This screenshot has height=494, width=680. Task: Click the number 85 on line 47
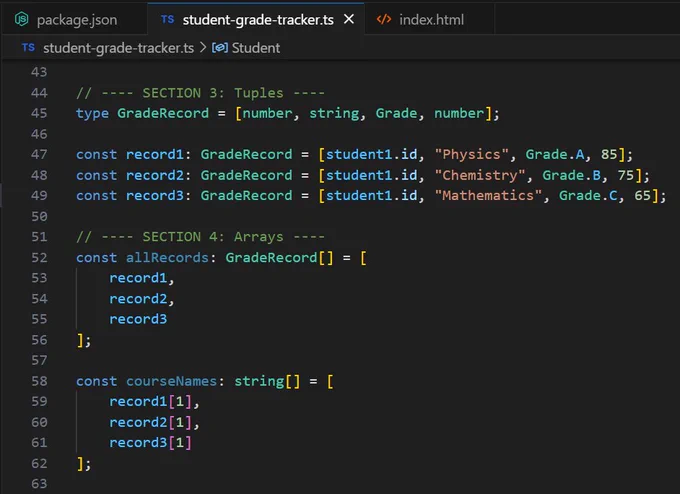point(609,154)
